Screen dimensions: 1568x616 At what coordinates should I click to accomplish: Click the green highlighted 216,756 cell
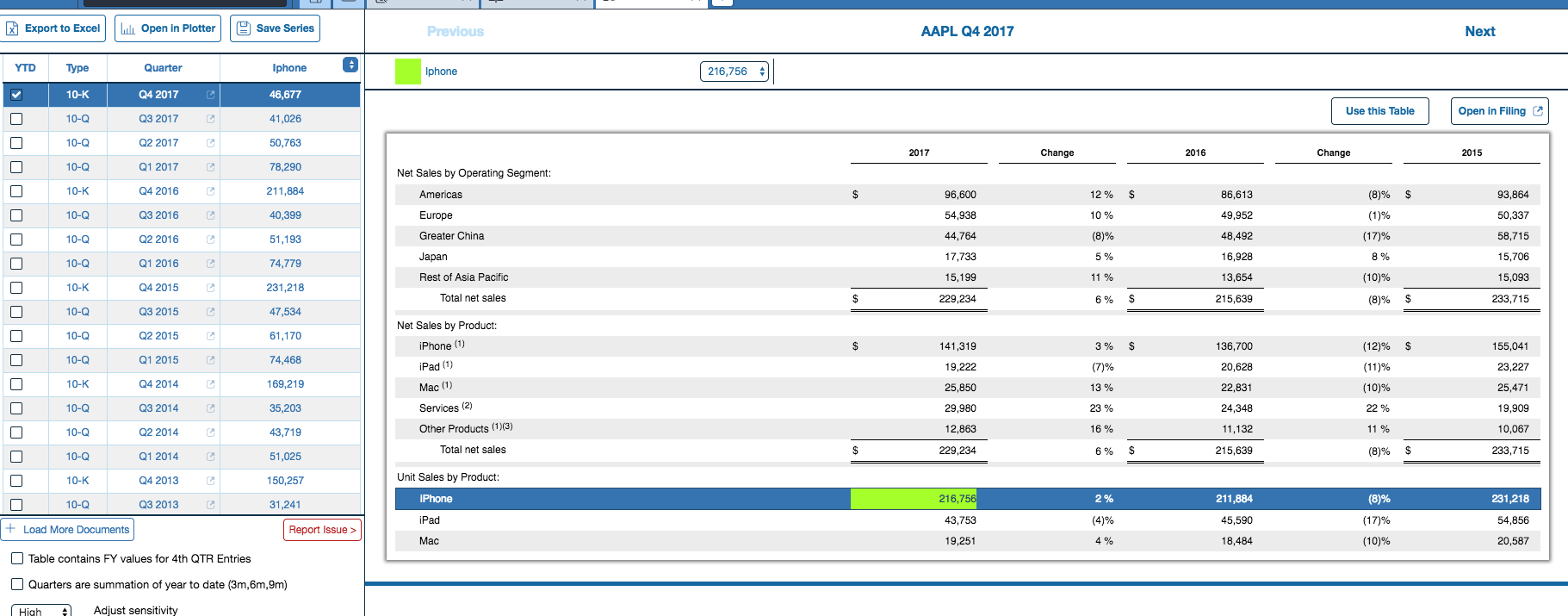coord(914,499)
